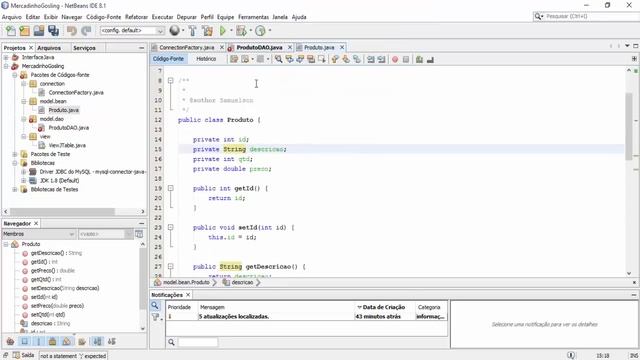Click the red Start Macro Recording icon
640x360 pixels.
click(x=395, y=60)
